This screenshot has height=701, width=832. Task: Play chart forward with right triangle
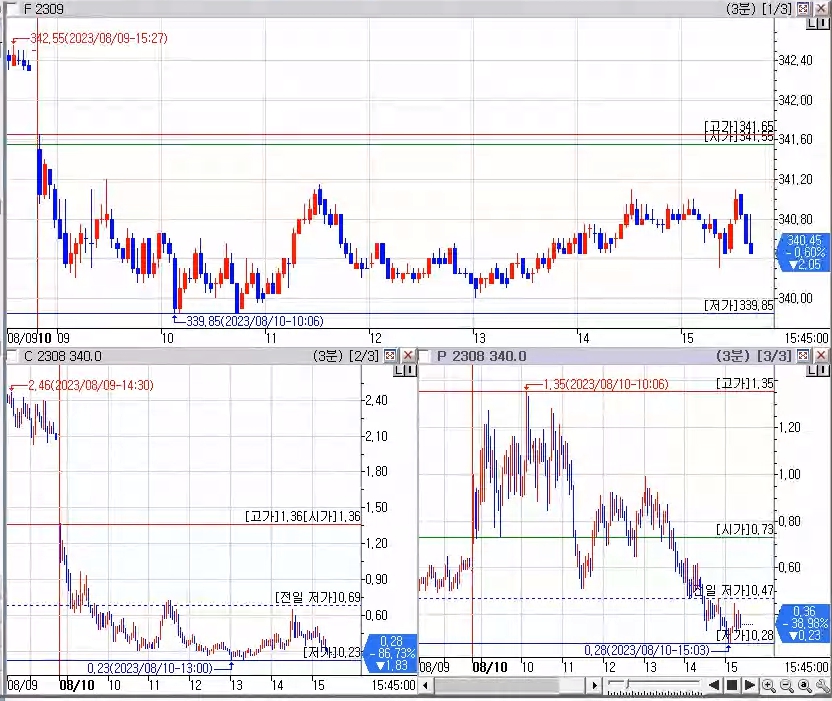[749, 685]
